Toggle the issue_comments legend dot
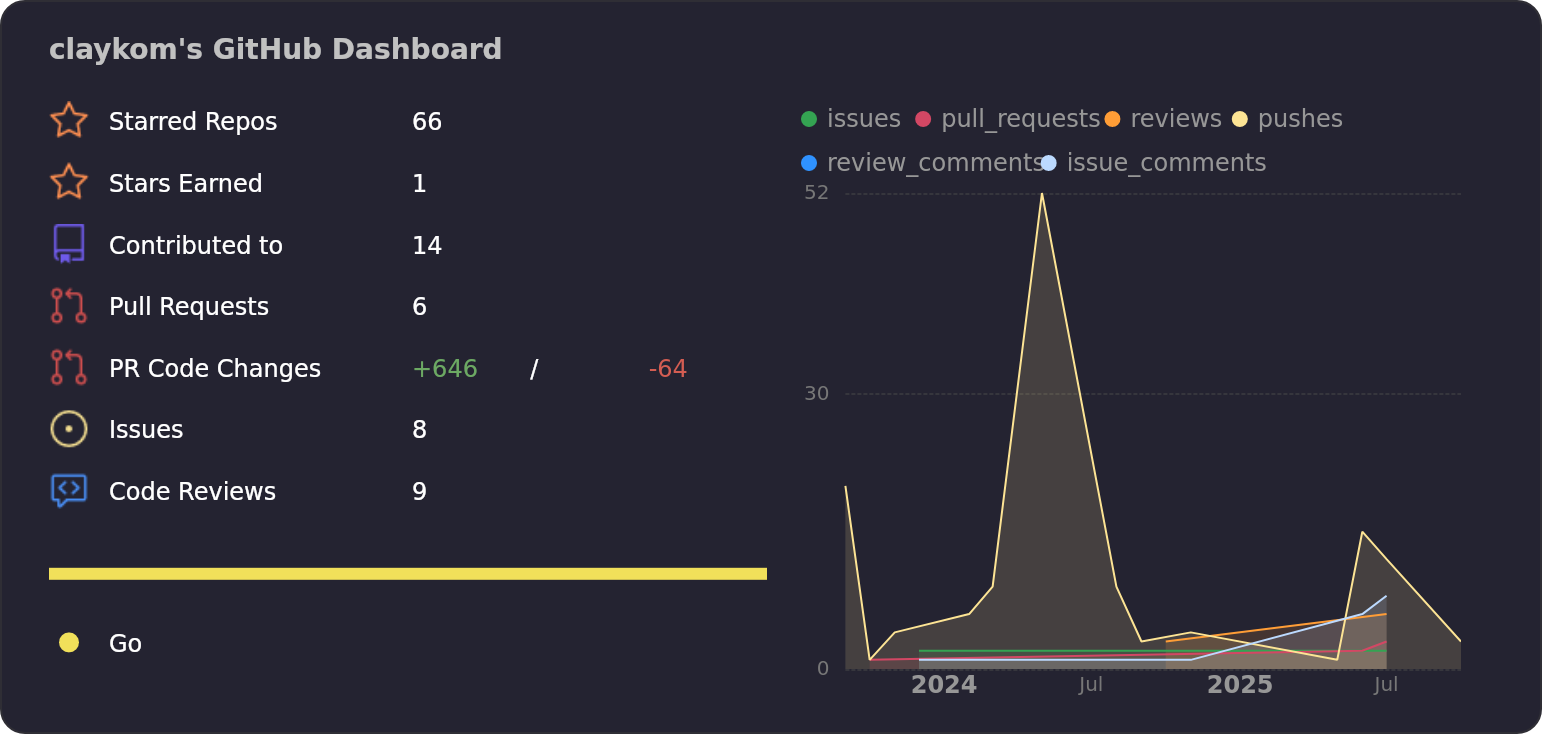 1049,163
